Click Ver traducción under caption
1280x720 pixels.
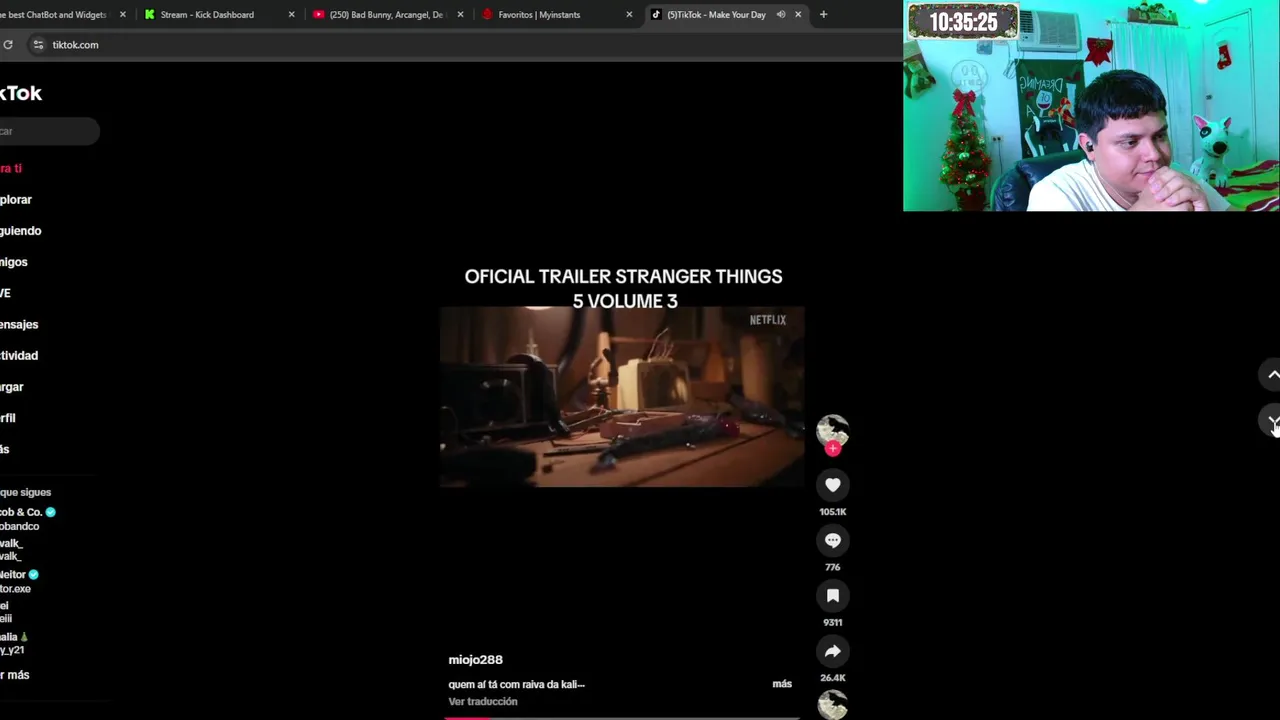click(x=483, y=702)
